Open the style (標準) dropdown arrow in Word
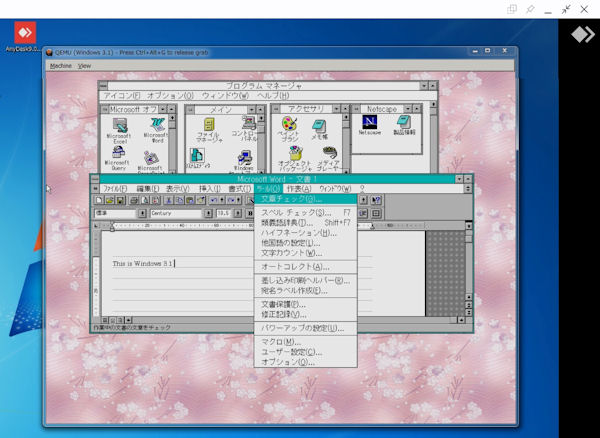Image resolution: width=600 pixels, height=438 pixels. [x=142, y=213]
